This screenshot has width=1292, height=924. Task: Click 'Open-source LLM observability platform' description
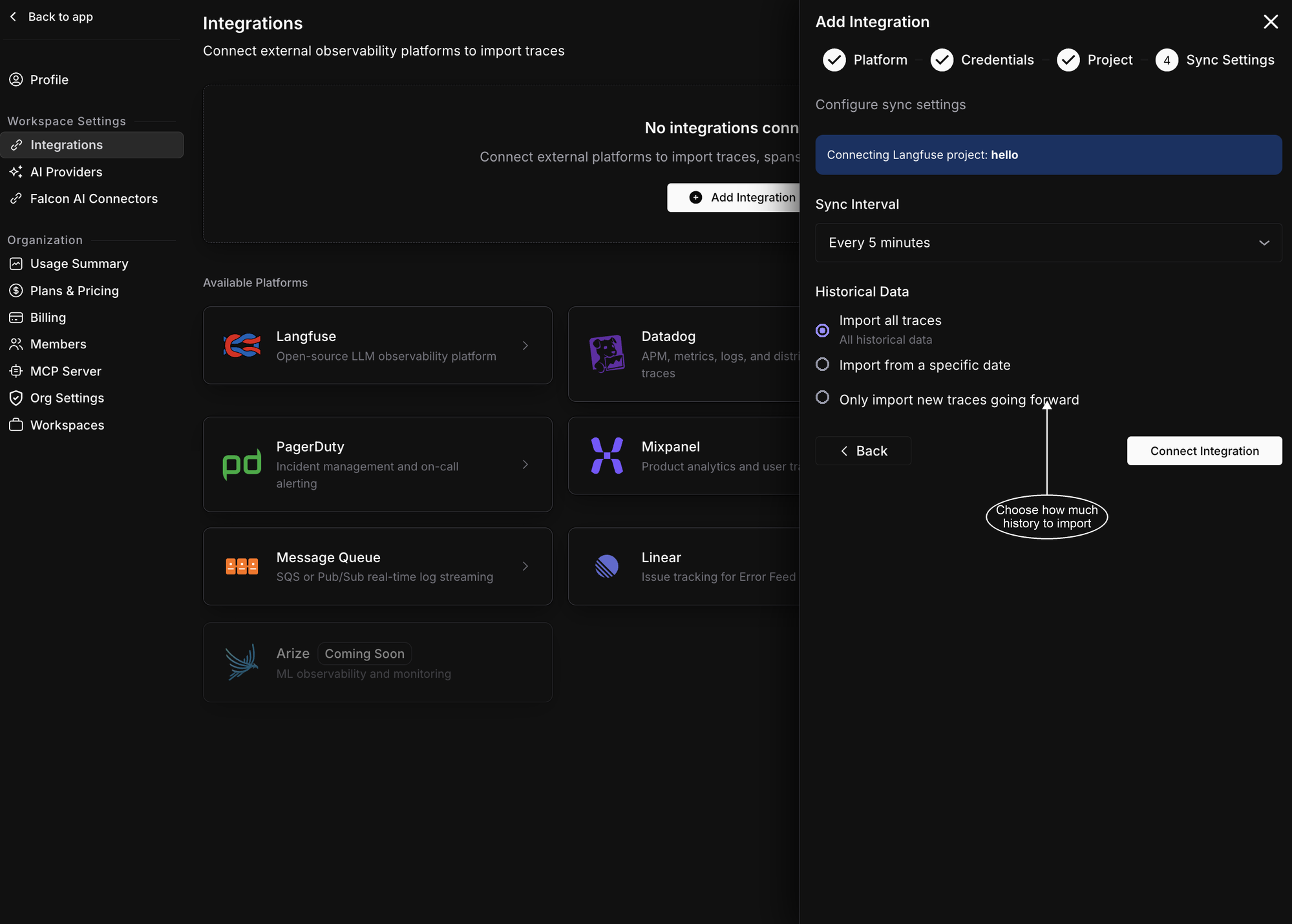click(386, 356)
